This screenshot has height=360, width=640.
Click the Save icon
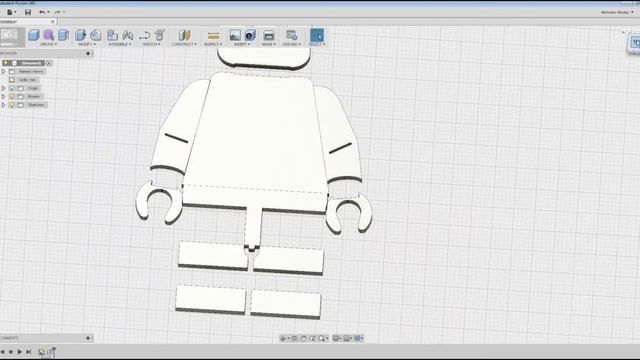pyautogui.click(x=28, y=12)
